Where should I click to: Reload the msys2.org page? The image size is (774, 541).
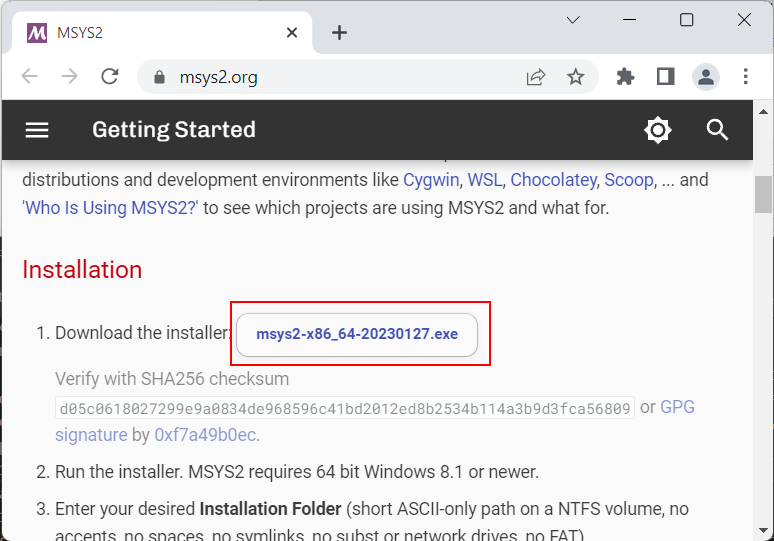click(x=110, y=77)
